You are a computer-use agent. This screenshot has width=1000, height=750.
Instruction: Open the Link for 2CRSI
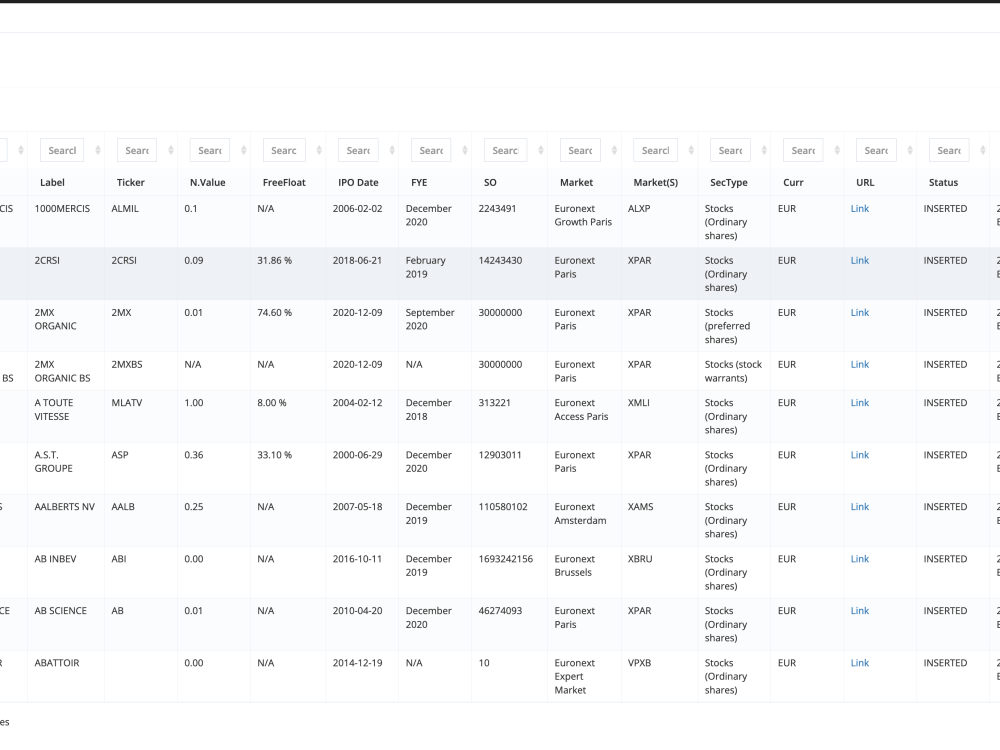pyautogui.click(x=860, y=260)
